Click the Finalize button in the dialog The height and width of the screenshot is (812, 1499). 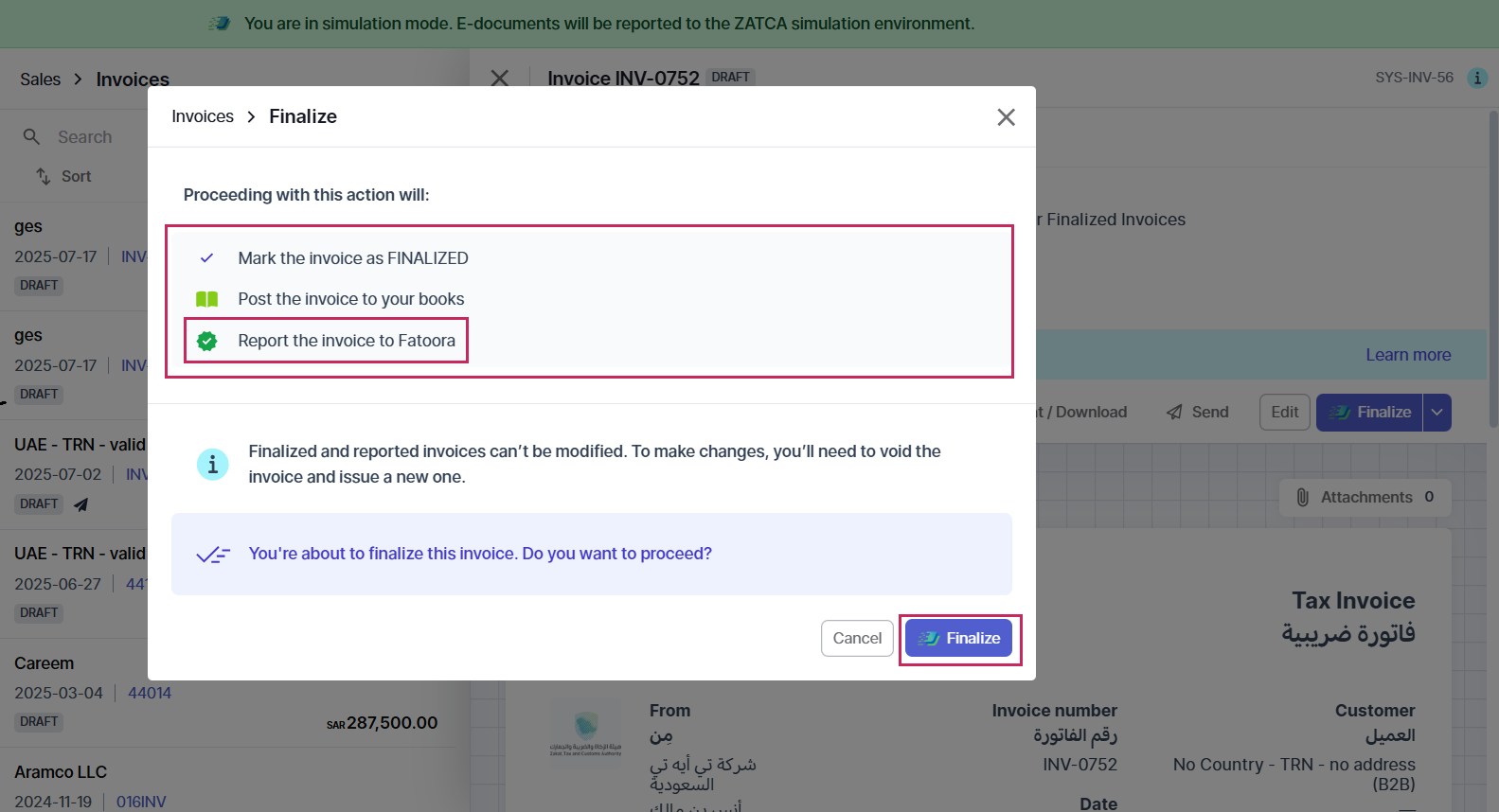(958, 638)
